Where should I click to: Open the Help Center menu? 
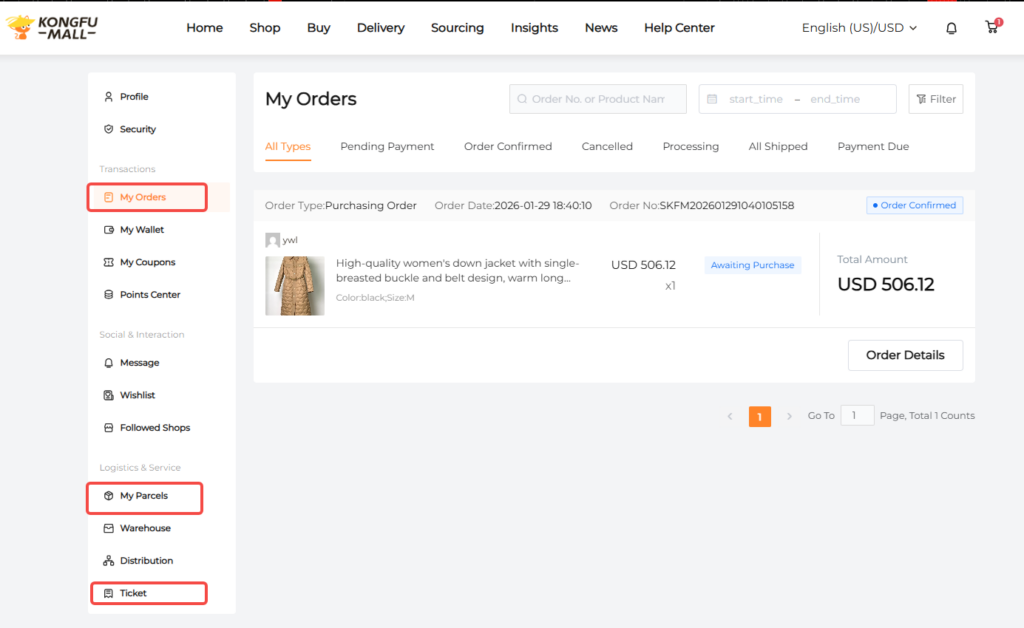pos(679,28)
